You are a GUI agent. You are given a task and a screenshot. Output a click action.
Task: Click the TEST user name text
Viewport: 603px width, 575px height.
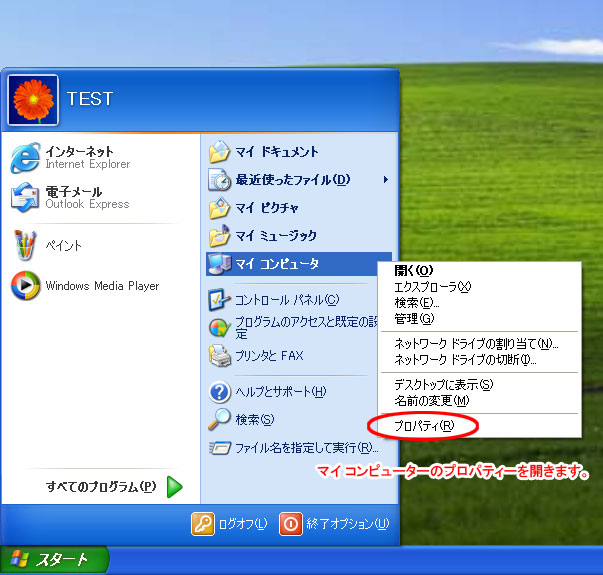click(90, 99)
